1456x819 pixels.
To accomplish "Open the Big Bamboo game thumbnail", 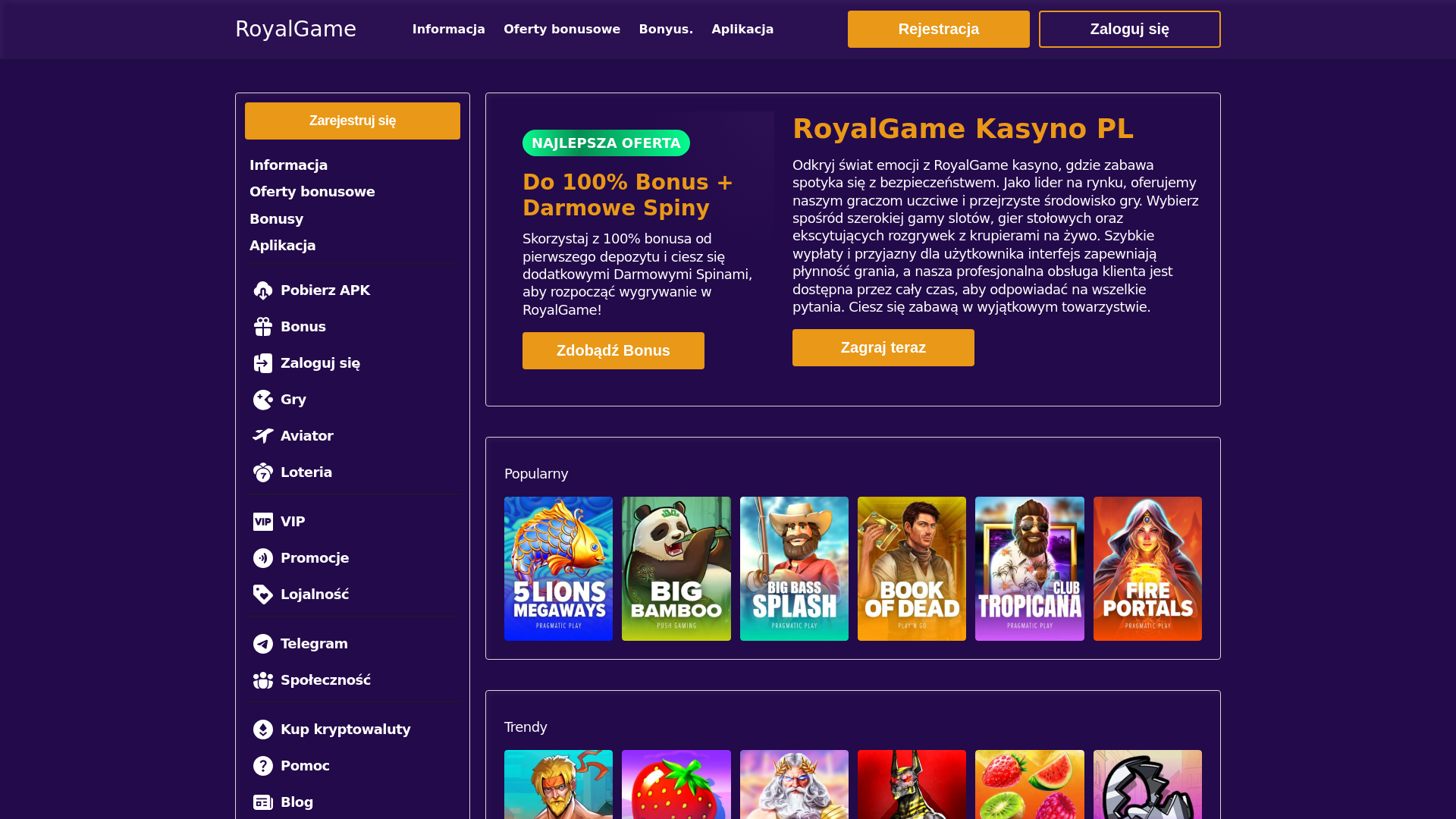I will pyautogui.click(x=676, y=569).
